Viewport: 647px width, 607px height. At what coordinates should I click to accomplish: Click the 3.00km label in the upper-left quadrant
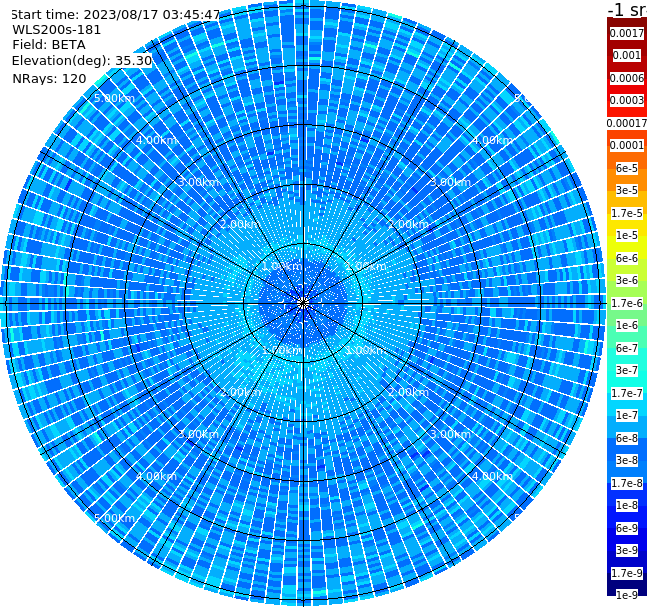pos(198,182)
